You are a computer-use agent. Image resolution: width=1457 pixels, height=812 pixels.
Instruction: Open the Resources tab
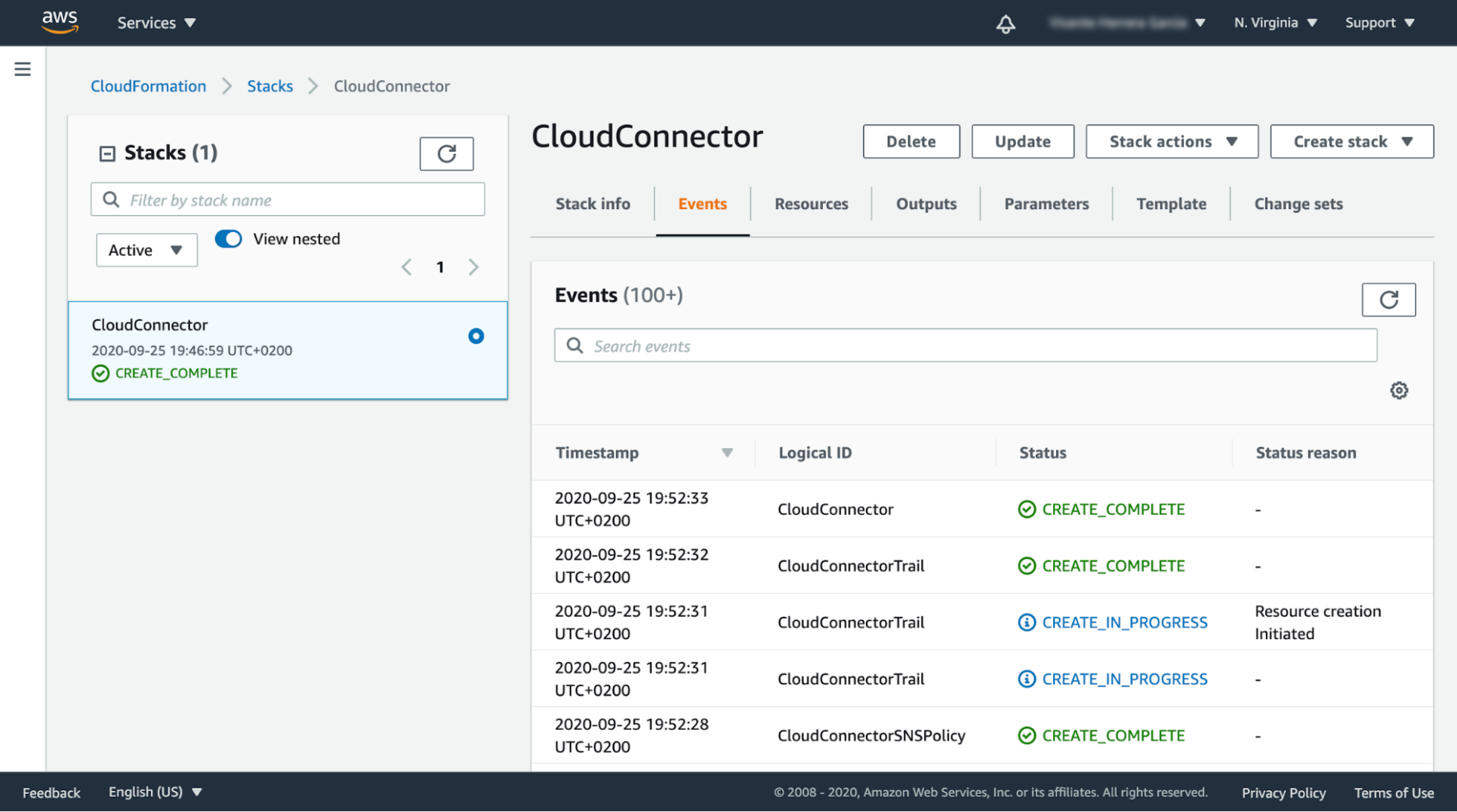click(810, 204)
